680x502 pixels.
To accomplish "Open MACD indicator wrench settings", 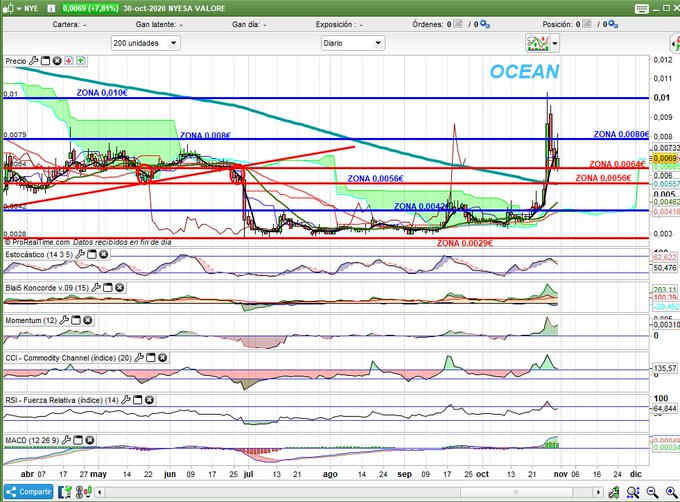I will 66,440.
